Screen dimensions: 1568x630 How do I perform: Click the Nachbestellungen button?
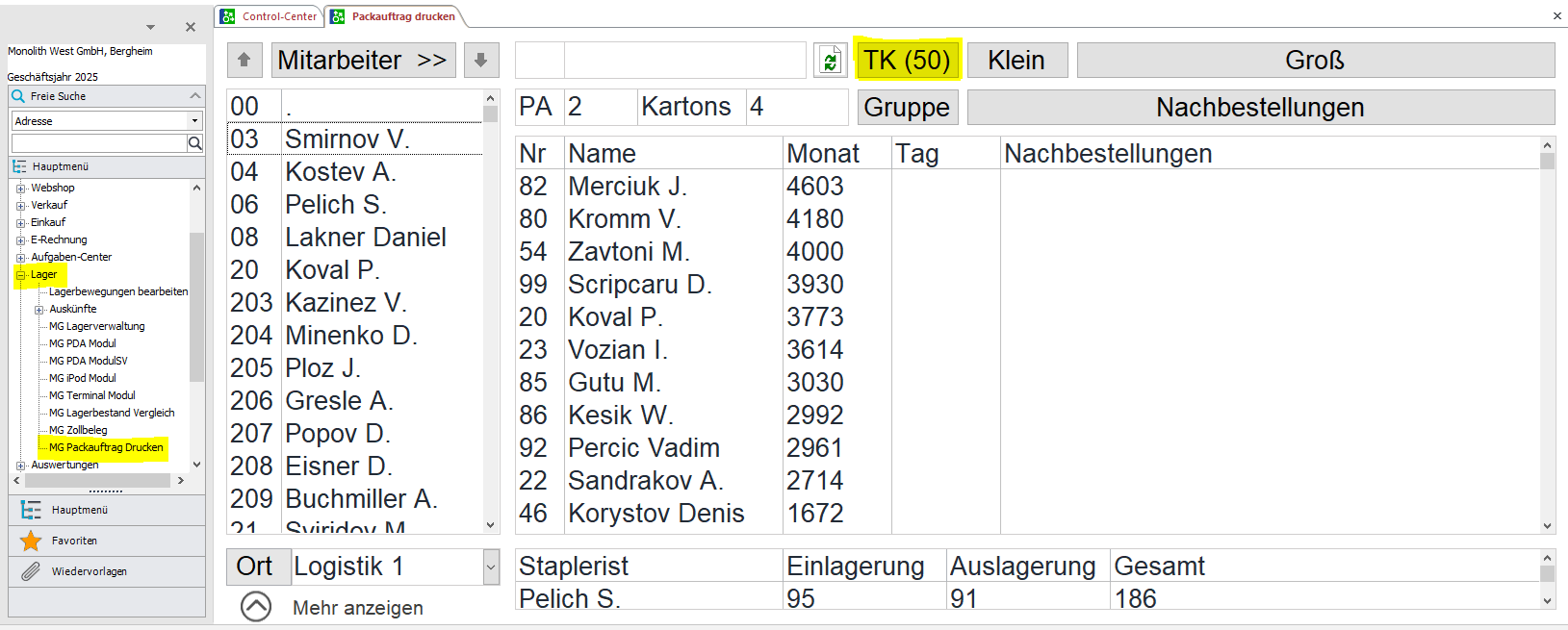click(1262, 107)
